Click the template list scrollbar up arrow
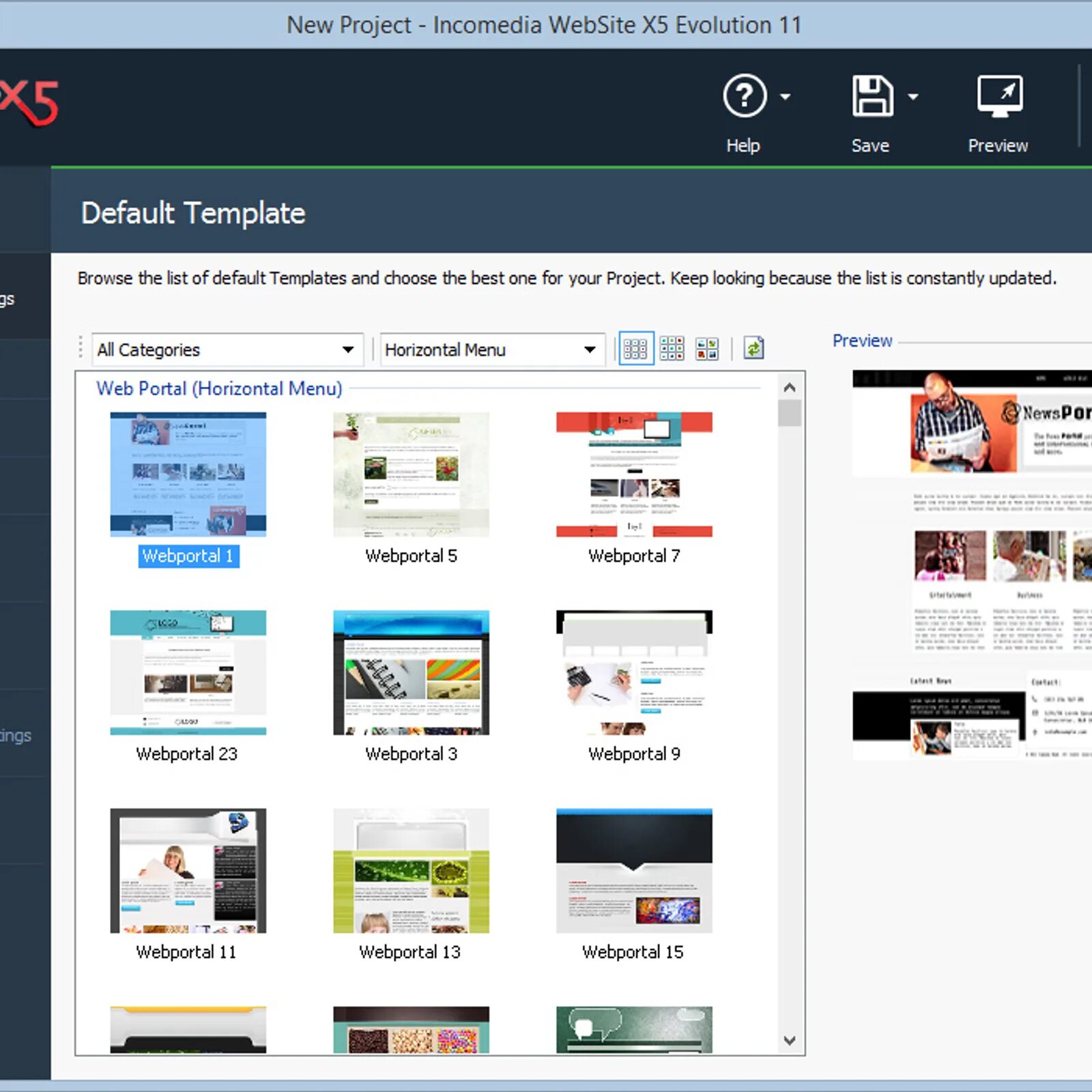 pos(790,388)
